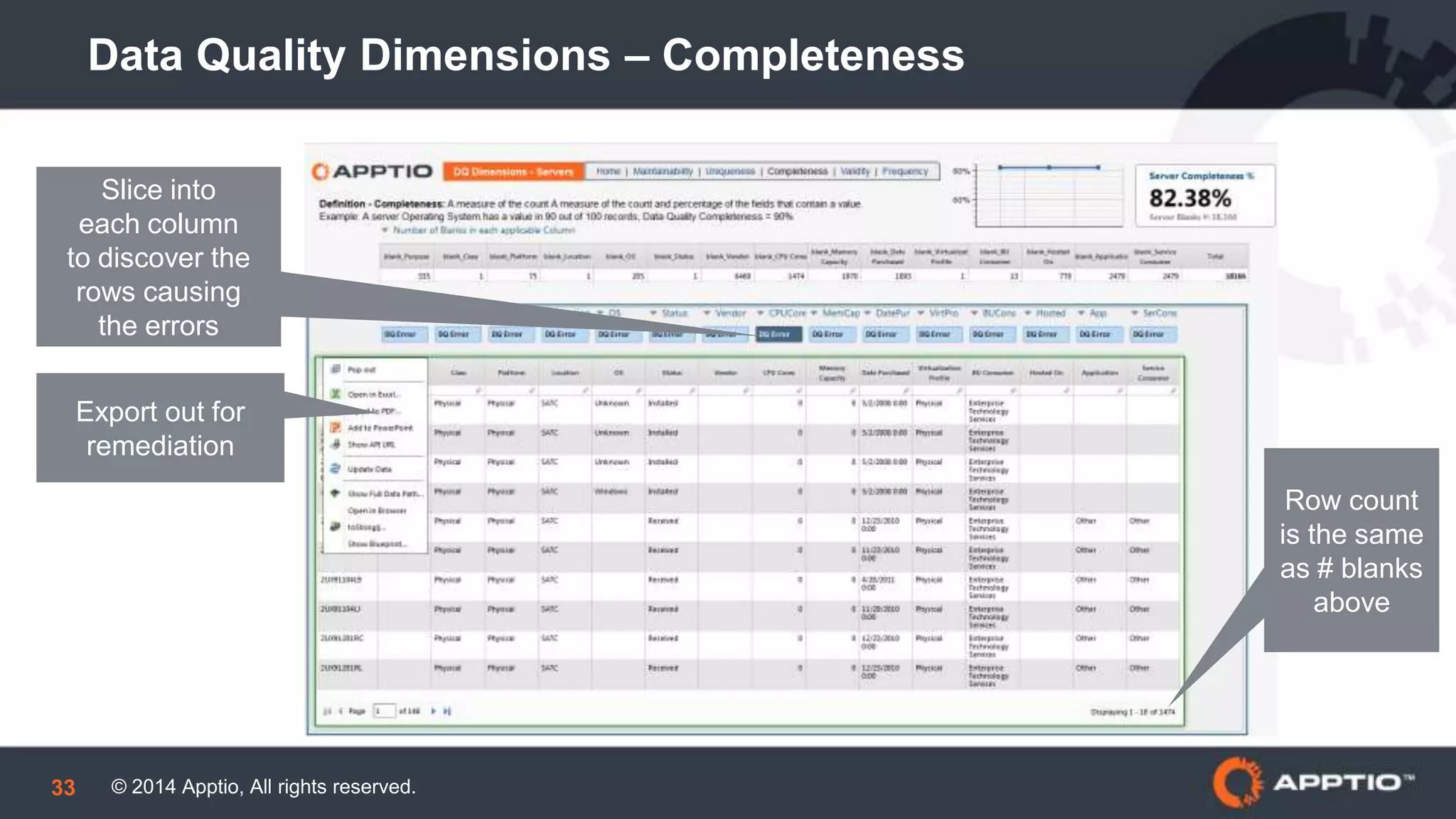Open the Completeness tab

click(797, 171)
